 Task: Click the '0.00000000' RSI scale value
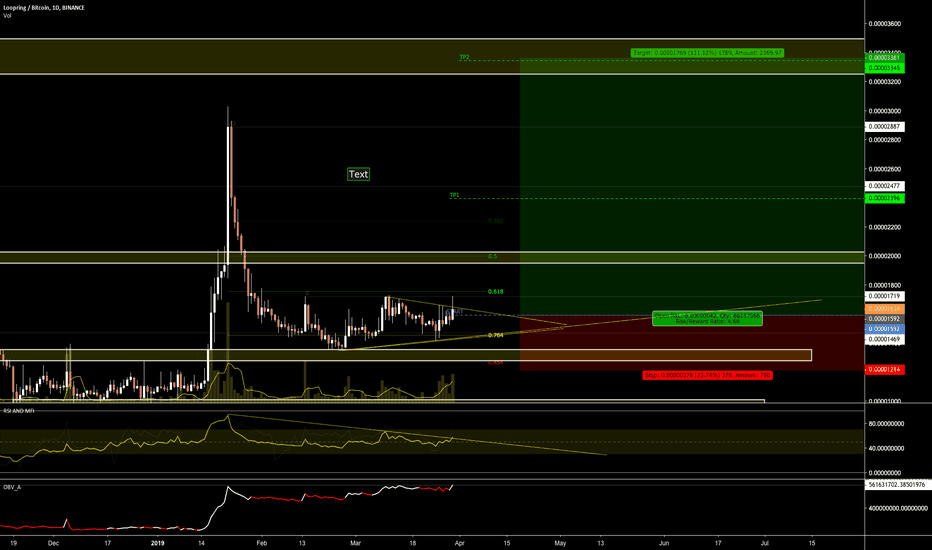click(x=886, y=473)
